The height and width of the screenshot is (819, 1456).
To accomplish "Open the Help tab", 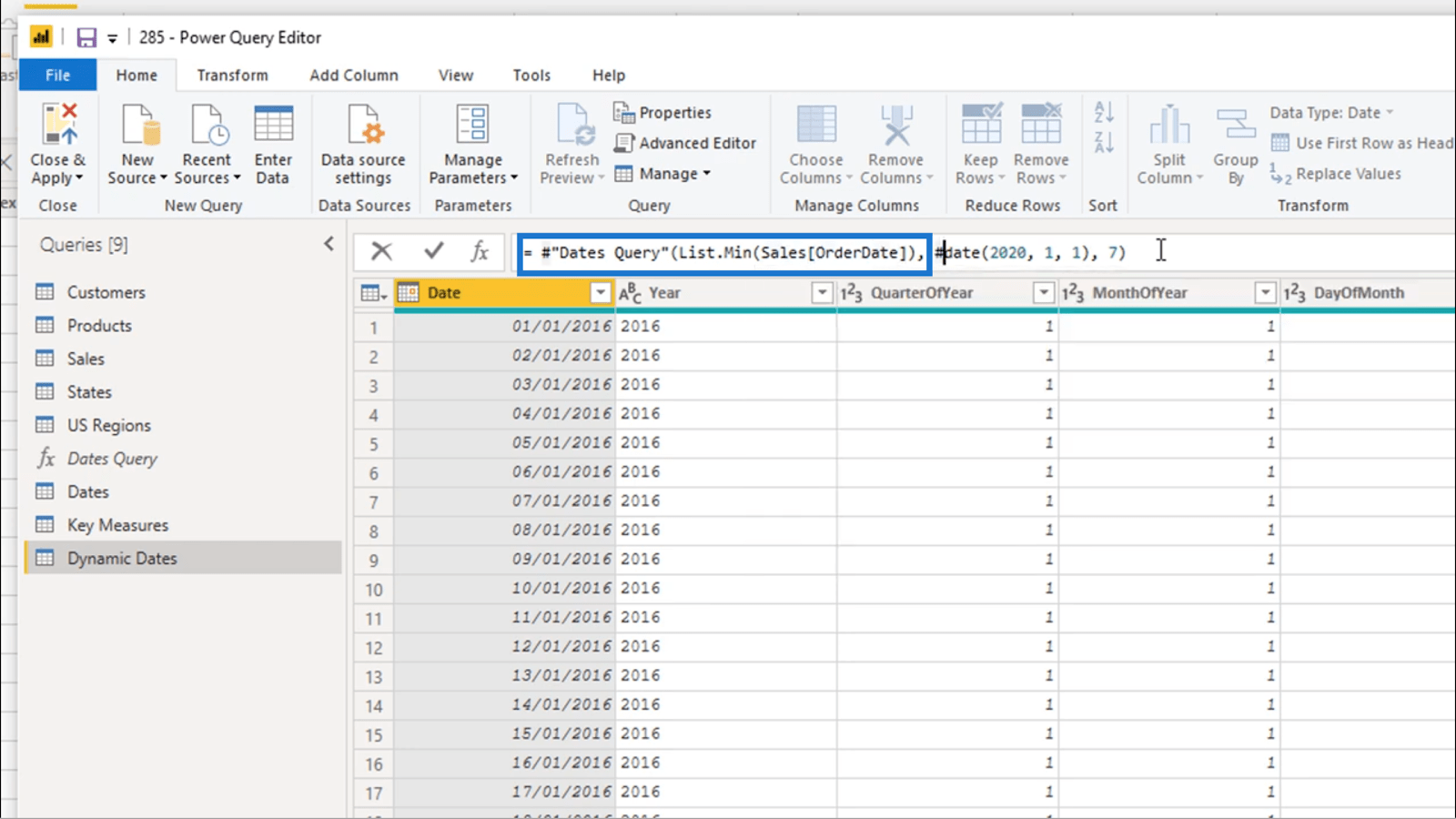I will point(609,76).
